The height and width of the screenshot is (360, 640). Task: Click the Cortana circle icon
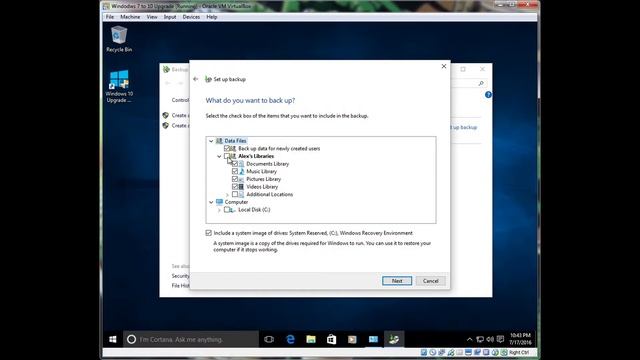click(x=131, y=339)
